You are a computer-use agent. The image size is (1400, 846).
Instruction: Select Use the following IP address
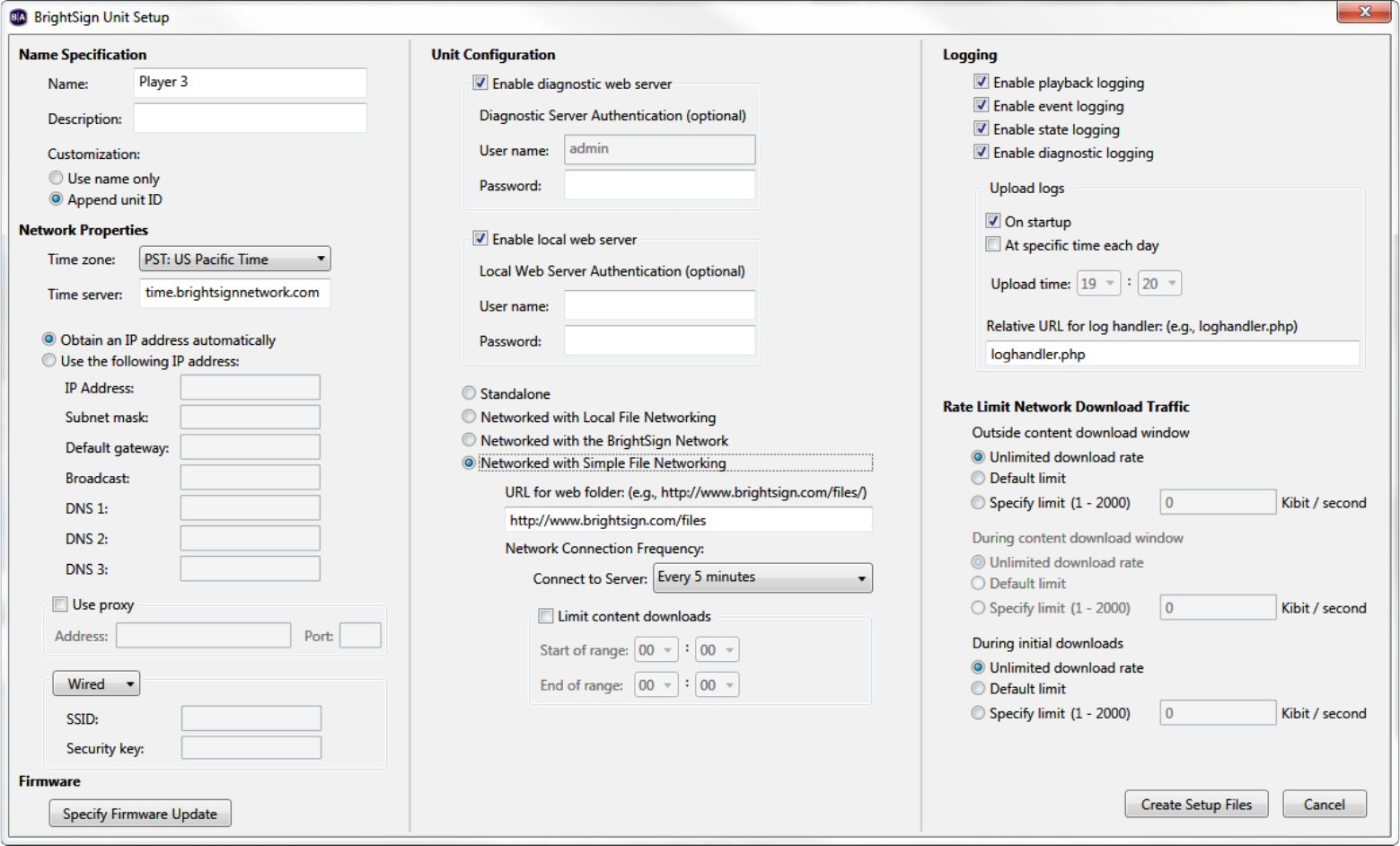click(x=49, y=361)
